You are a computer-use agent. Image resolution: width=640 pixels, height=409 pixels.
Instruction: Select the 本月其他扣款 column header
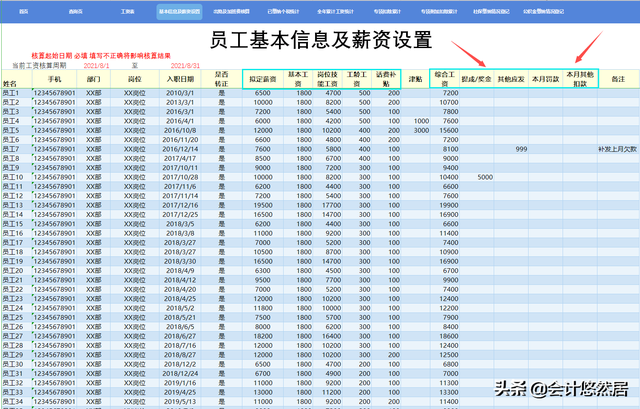(580, 79)
